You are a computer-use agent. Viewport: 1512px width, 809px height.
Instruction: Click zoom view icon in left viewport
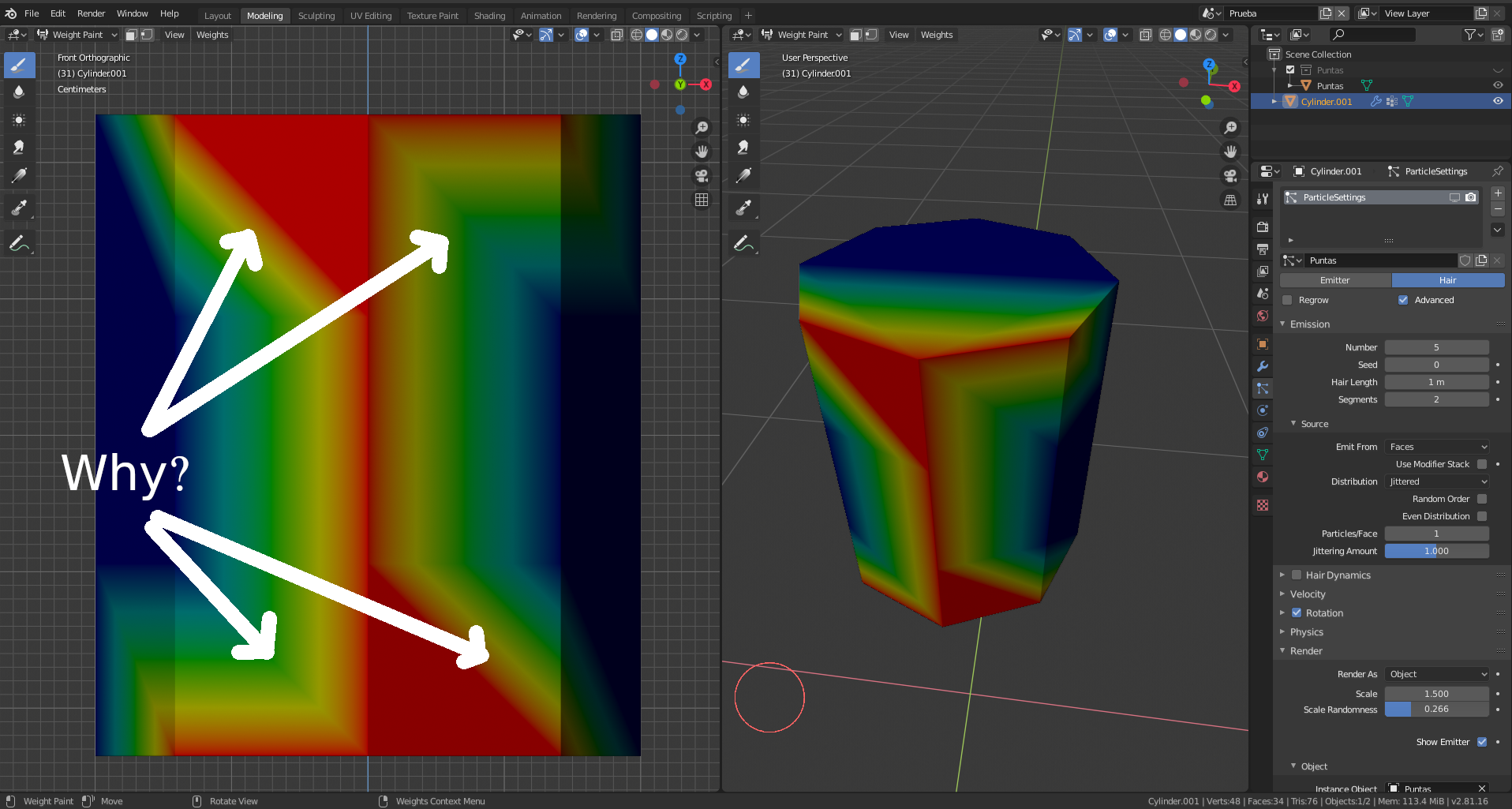point(702,128)
